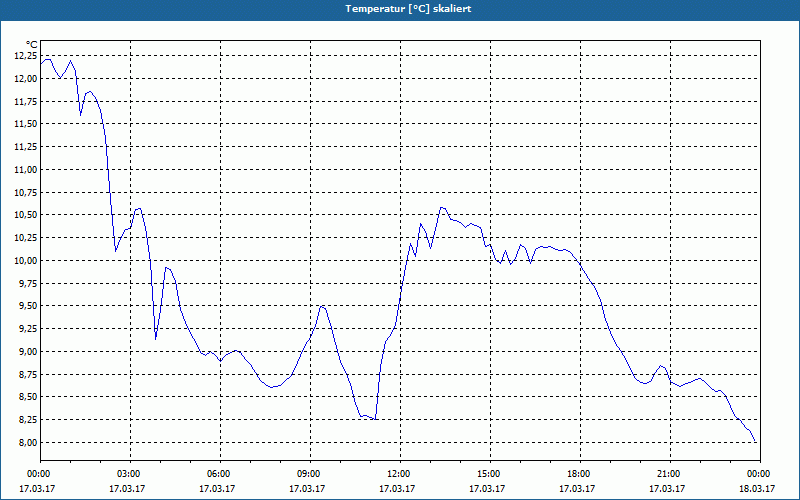Click the 11,00 y-axis value

(26, 170)
